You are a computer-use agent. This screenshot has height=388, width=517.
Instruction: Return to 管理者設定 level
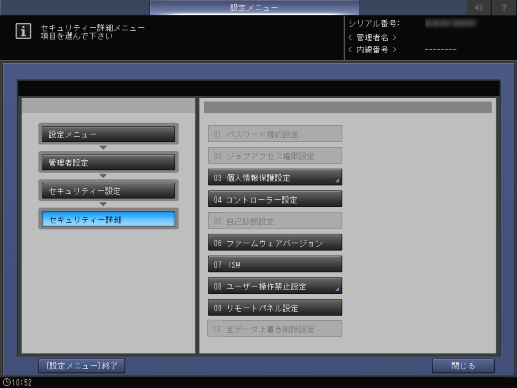[108, 162]
